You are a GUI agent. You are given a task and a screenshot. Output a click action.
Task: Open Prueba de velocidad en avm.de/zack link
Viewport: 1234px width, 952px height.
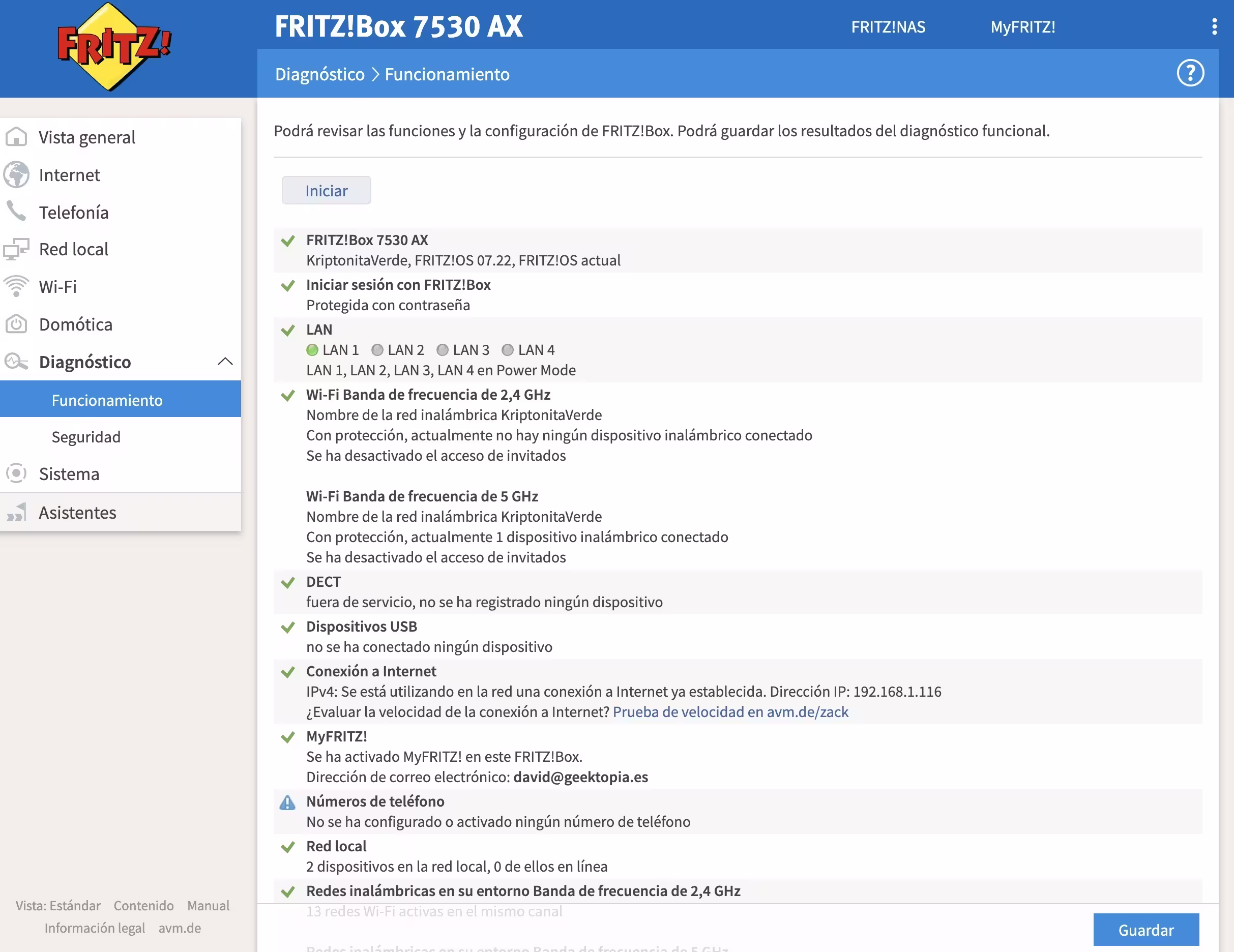[730, 712]
